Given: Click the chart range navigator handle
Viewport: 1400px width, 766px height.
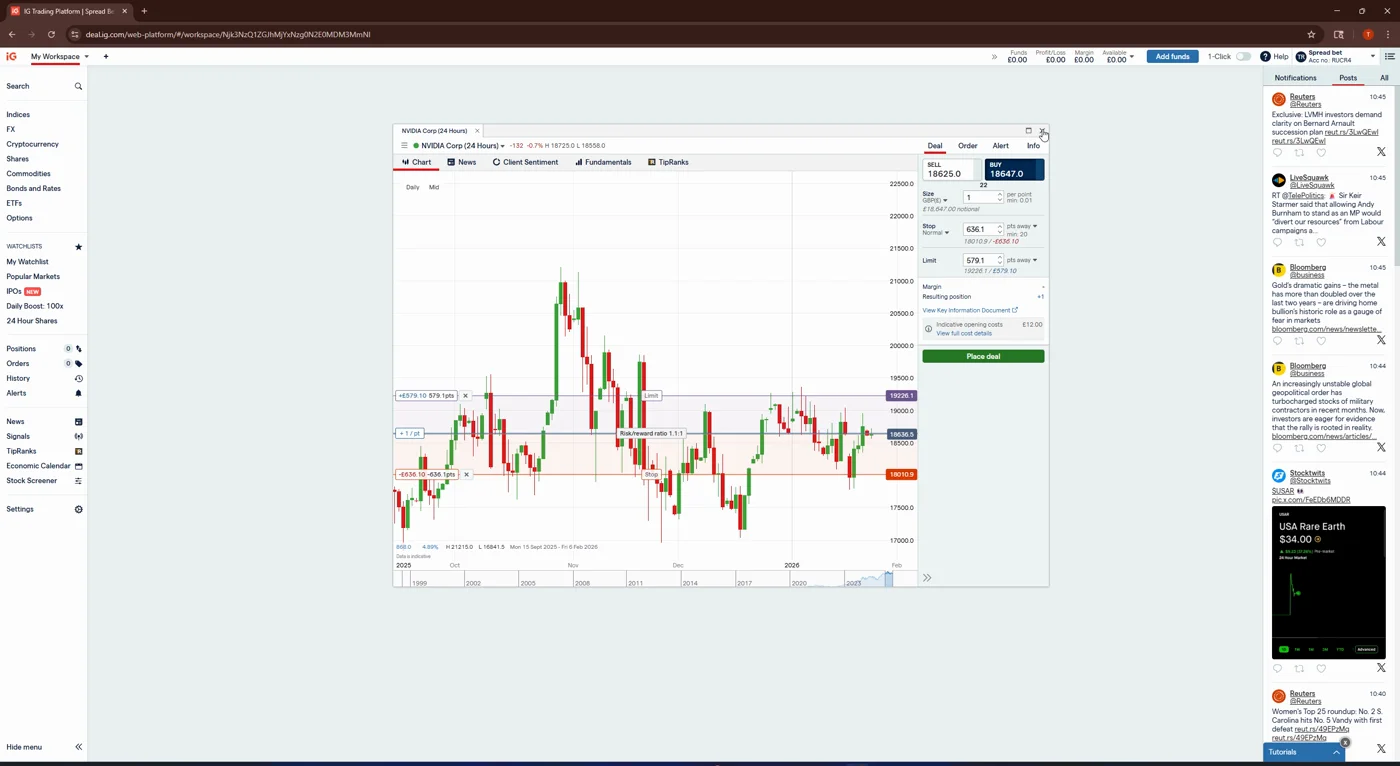Looking at the screenshot, I should click(x=888, y=578).
